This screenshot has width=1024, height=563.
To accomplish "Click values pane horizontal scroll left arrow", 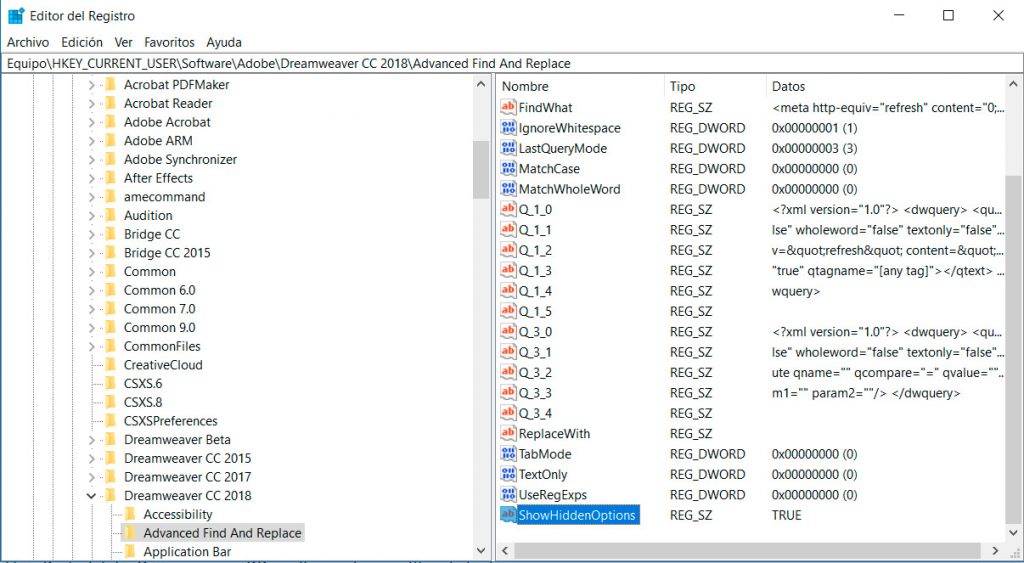I will coord(506,551).
